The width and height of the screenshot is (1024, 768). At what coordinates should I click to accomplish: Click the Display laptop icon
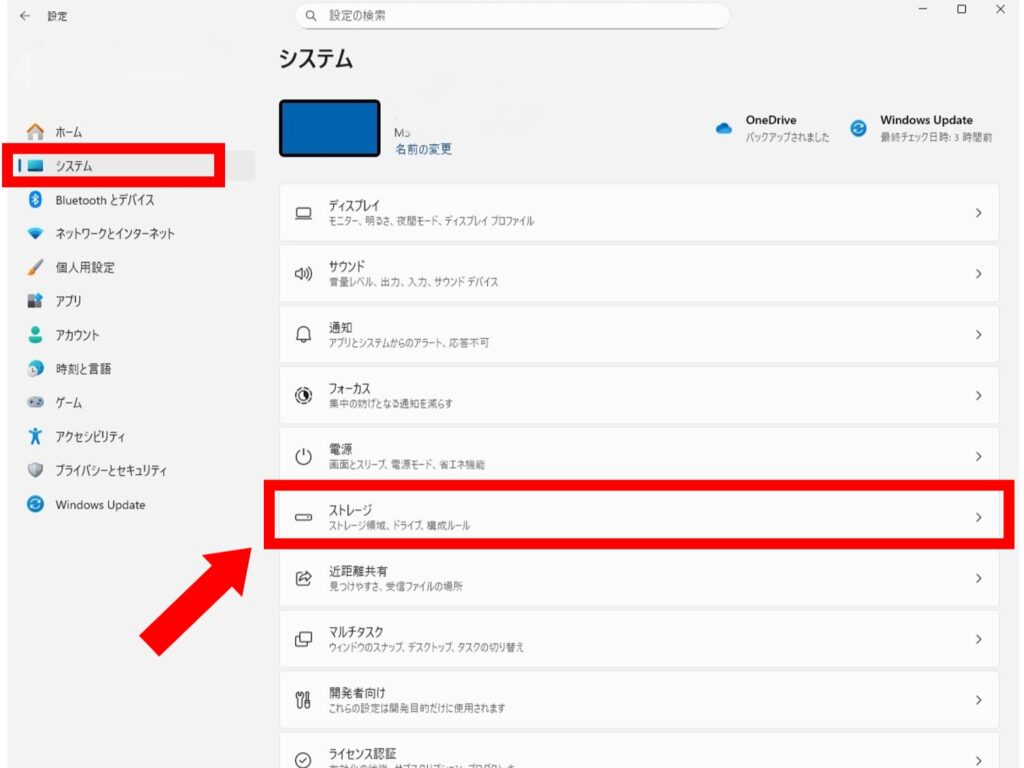tap(303, 213)
